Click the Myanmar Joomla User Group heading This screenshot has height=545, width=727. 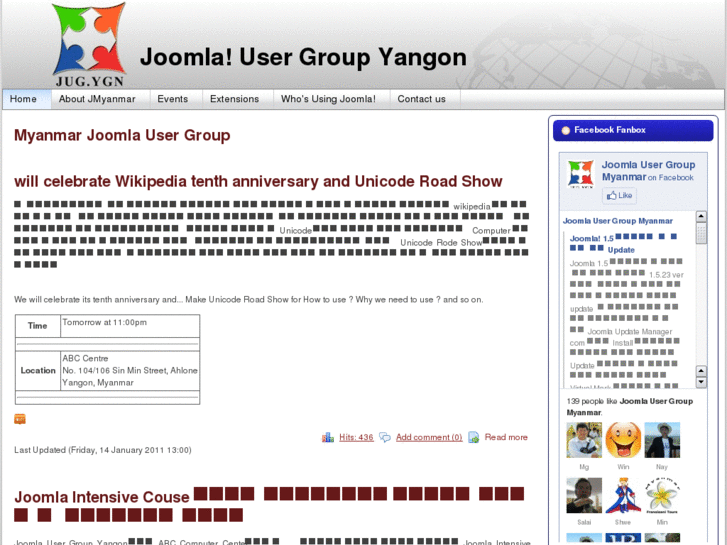click(x=122, y=135)
